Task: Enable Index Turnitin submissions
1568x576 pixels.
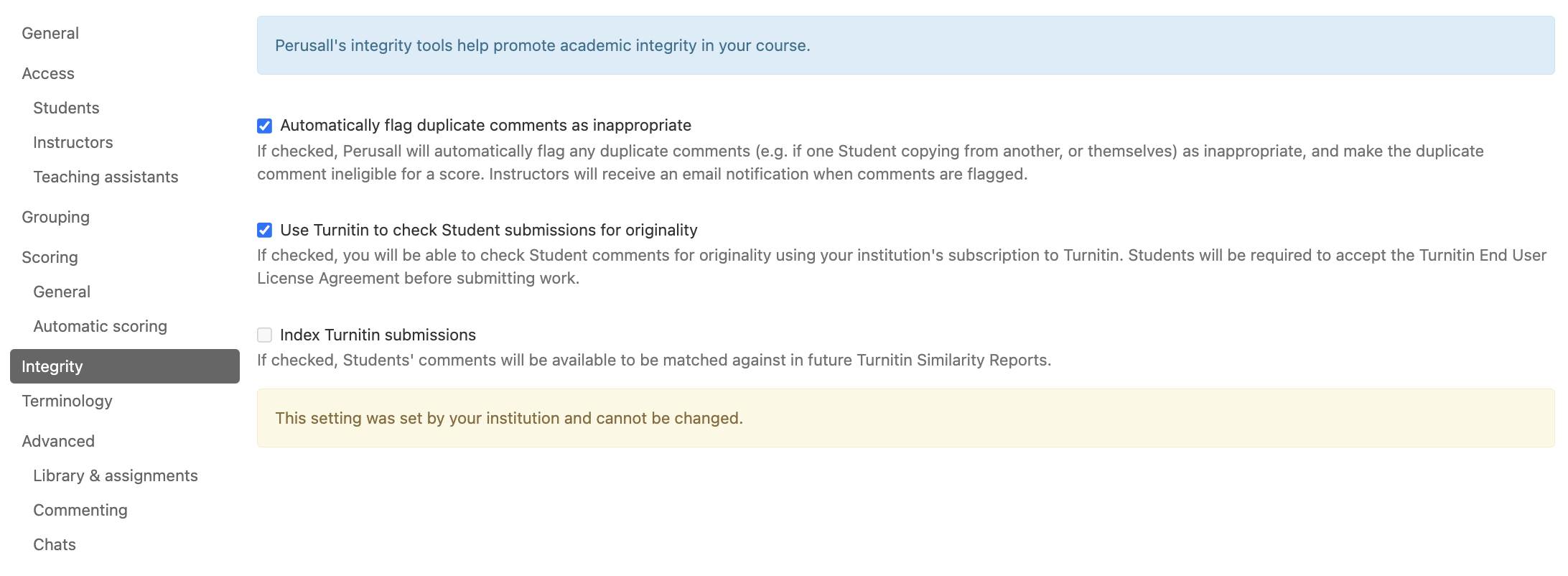Action: (264, 334)
